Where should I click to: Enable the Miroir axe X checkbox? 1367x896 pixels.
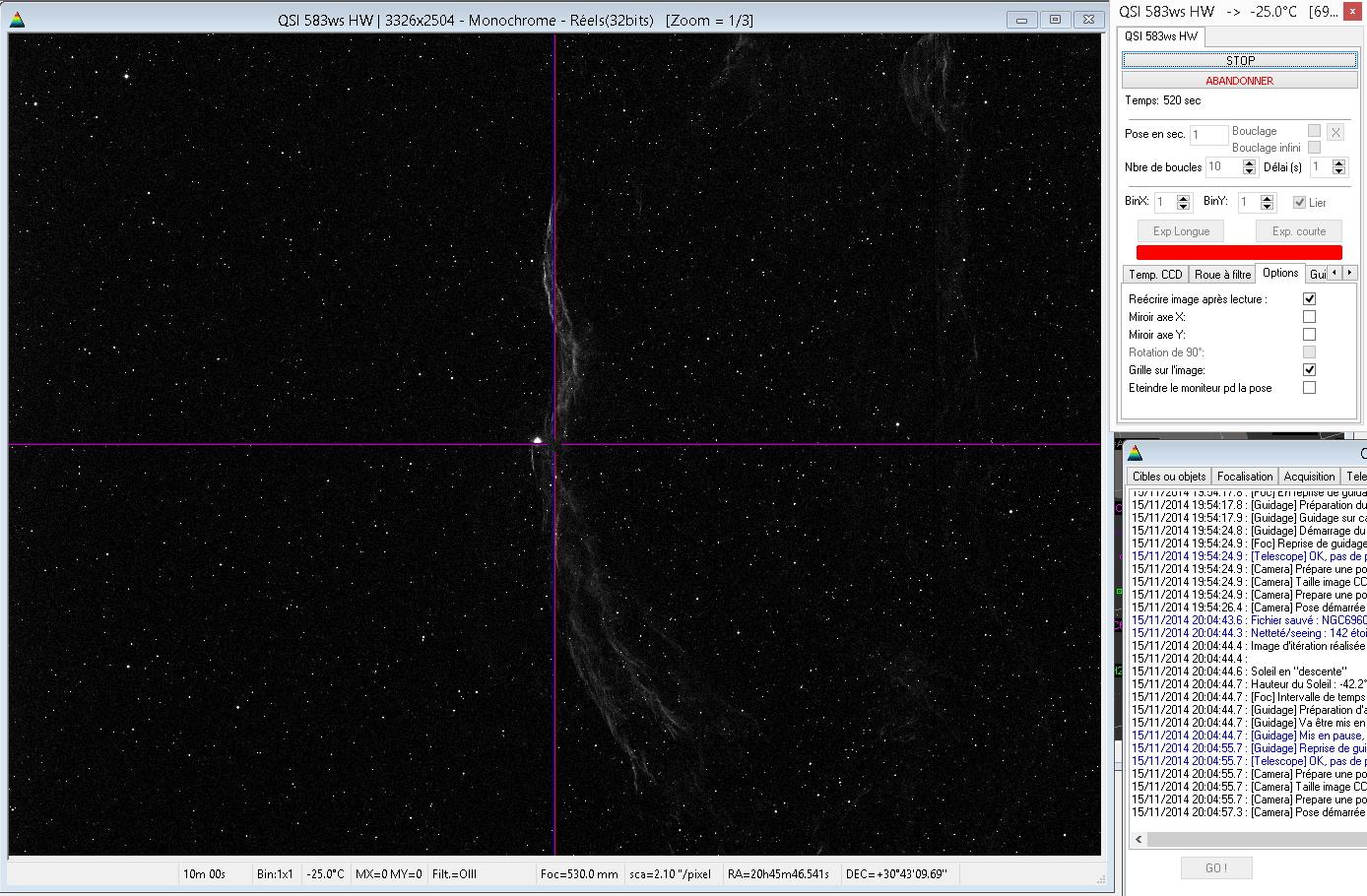pos(1309,317)
